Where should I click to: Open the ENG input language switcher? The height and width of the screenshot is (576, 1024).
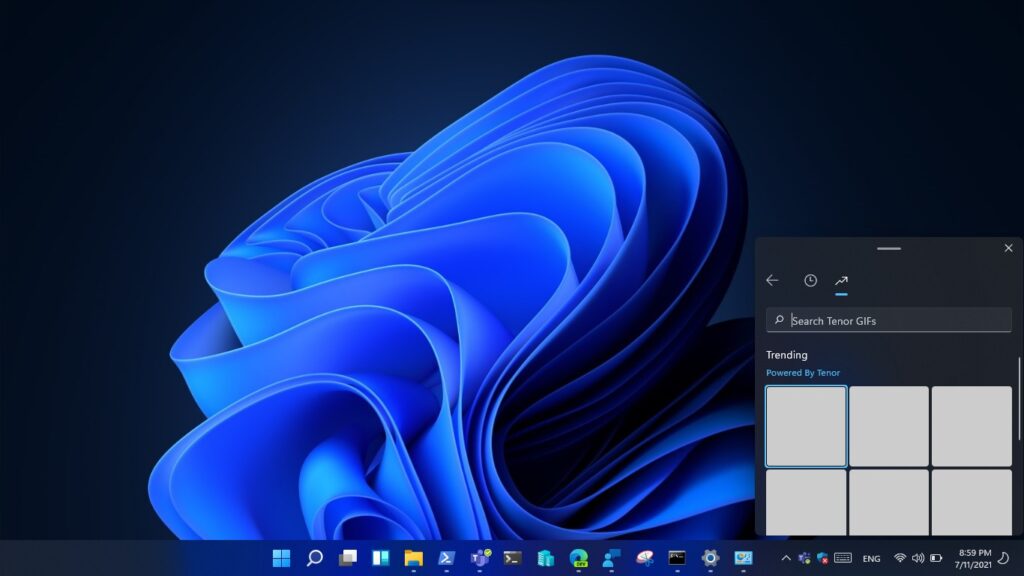[871, 558]
